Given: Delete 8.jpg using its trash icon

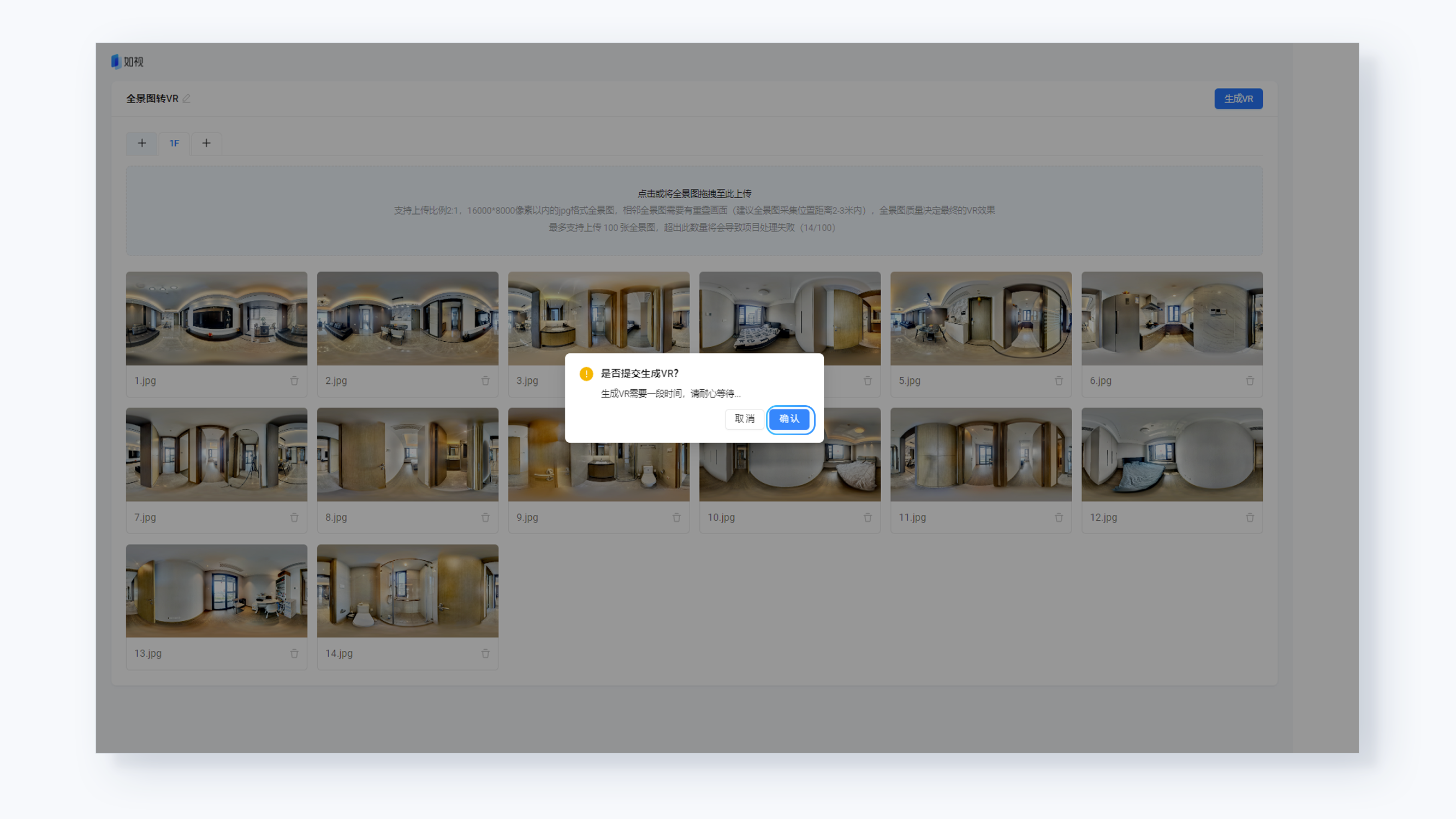Looking at the screenshot, I should [485, 518].
